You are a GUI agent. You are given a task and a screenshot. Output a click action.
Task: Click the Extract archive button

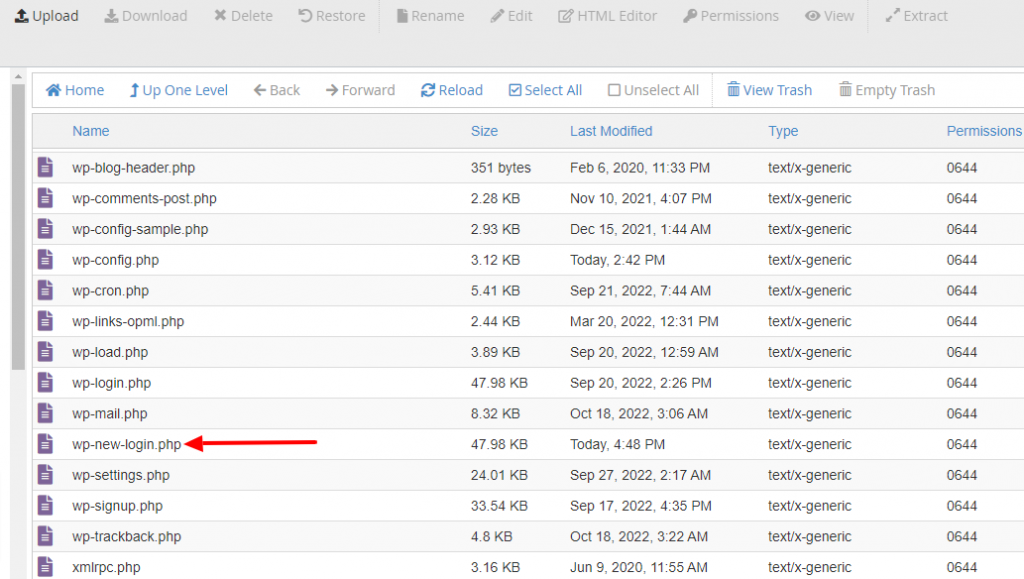click(x=916, y=16)
